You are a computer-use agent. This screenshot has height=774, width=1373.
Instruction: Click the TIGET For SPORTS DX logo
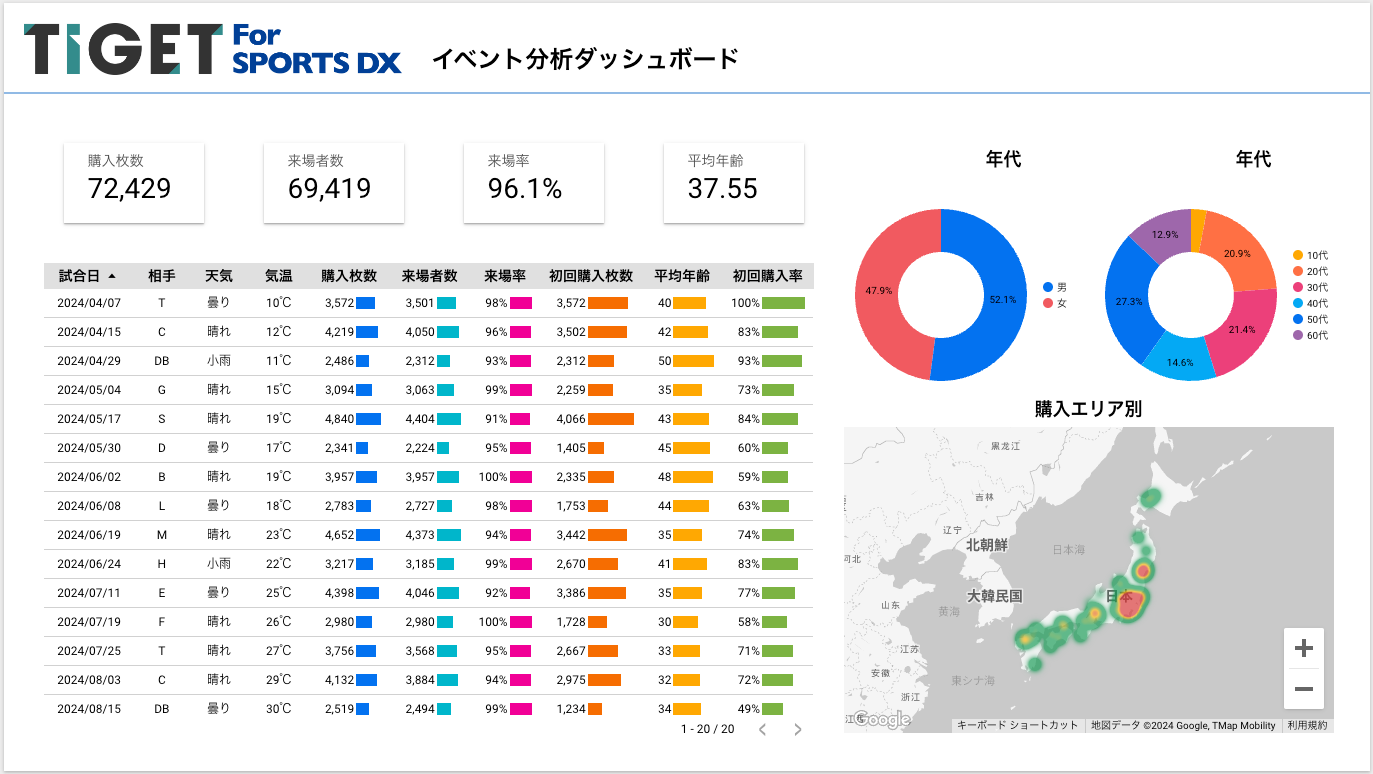pyautogui.click(x=212, y=49)
